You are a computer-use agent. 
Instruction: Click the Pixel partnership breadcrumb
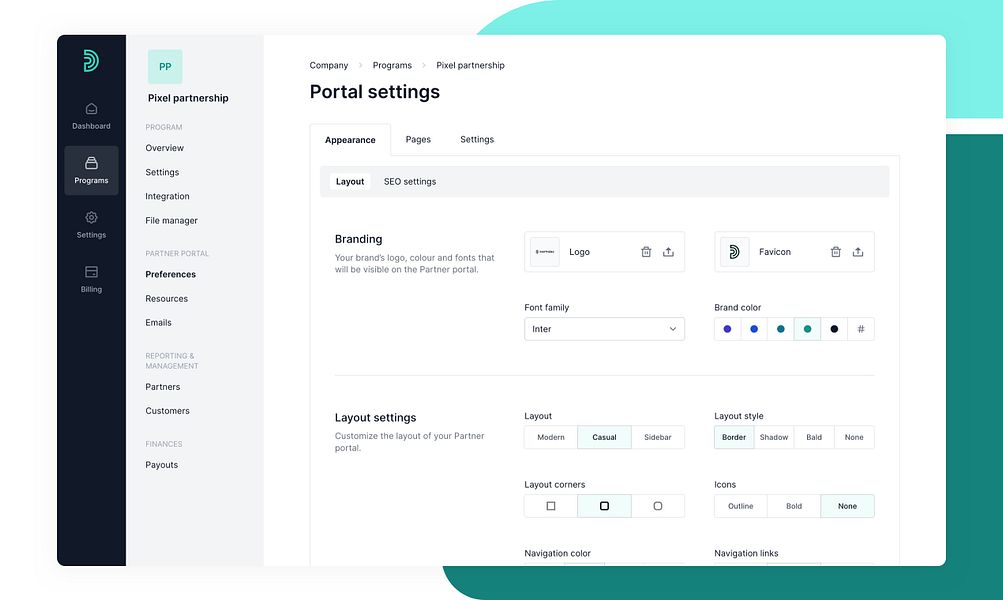click(470, 65)
